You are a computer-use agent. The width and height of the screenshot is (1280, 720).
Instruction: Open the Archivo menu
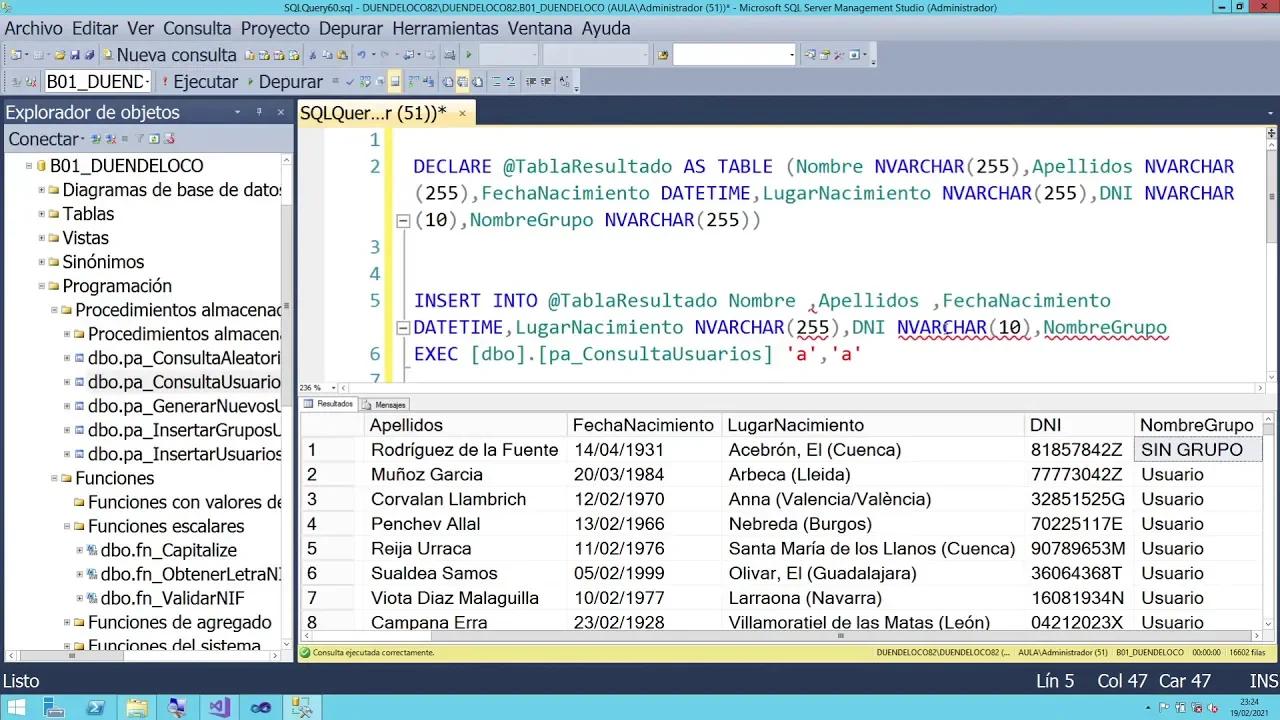click(x=33, y=28)
